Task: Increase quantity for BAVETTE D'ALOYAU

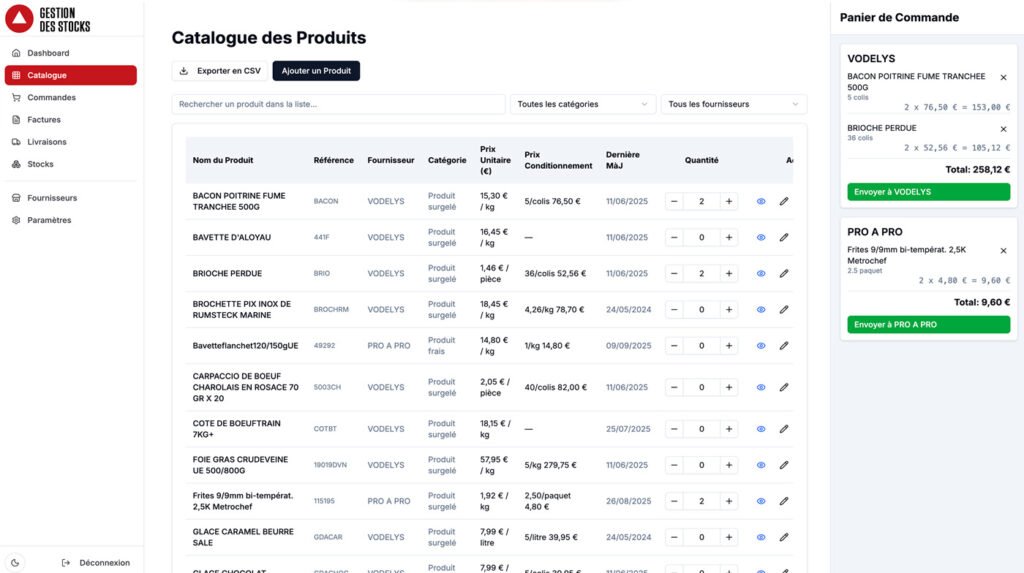Action: 729,238
